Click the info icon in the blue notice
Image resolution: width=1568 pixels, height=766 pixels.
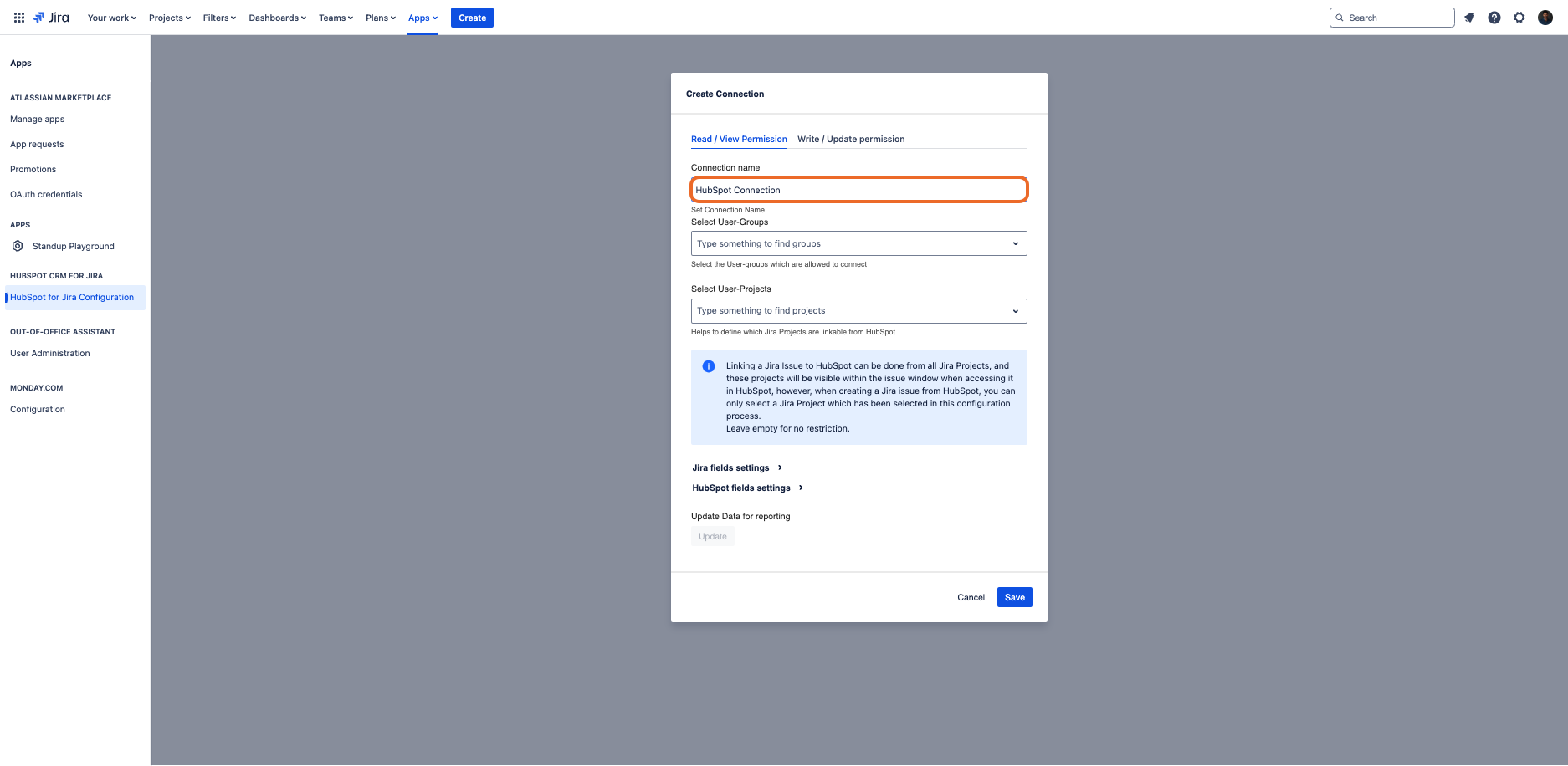click(709, 366)
